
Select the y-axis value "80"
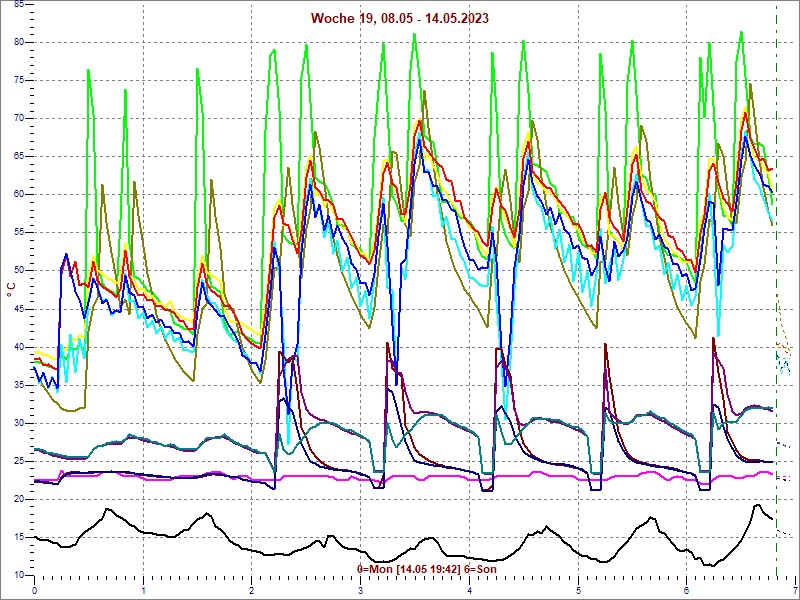[18, 42]
